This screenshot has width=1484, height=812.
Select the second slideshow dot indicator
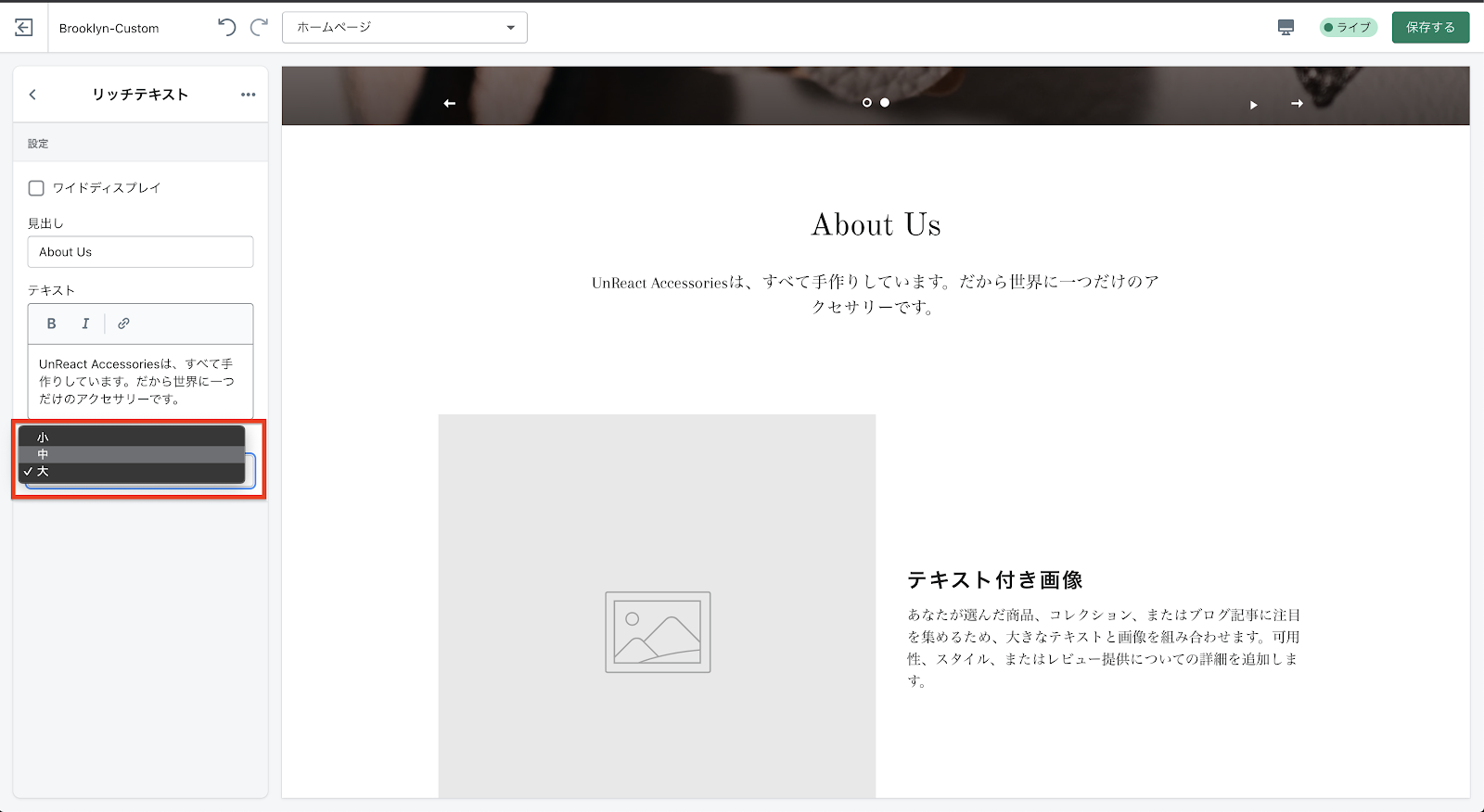tap(885, 103)
